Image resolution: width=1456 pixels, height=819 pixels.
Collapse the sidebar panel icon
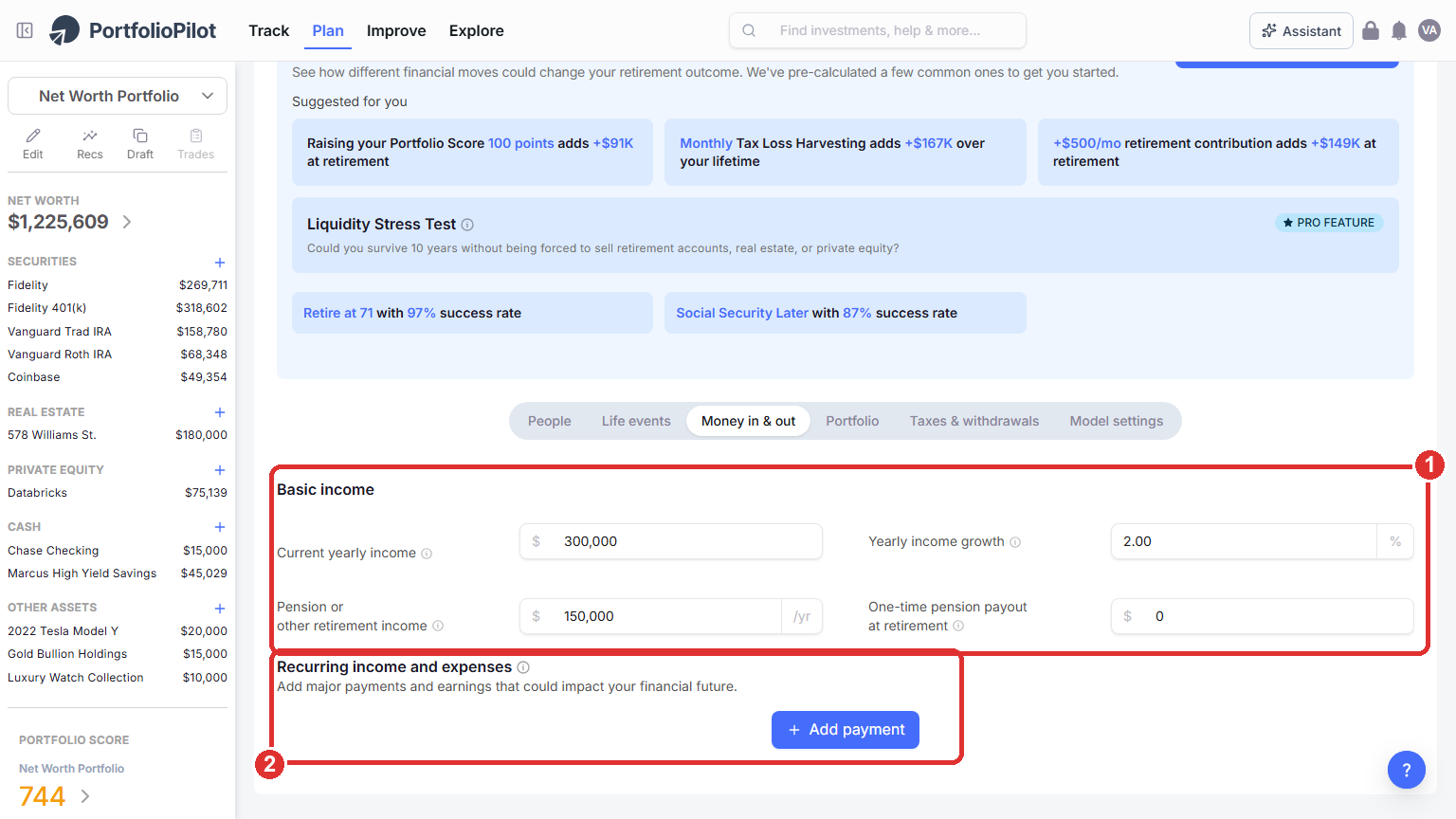(26, 30)
